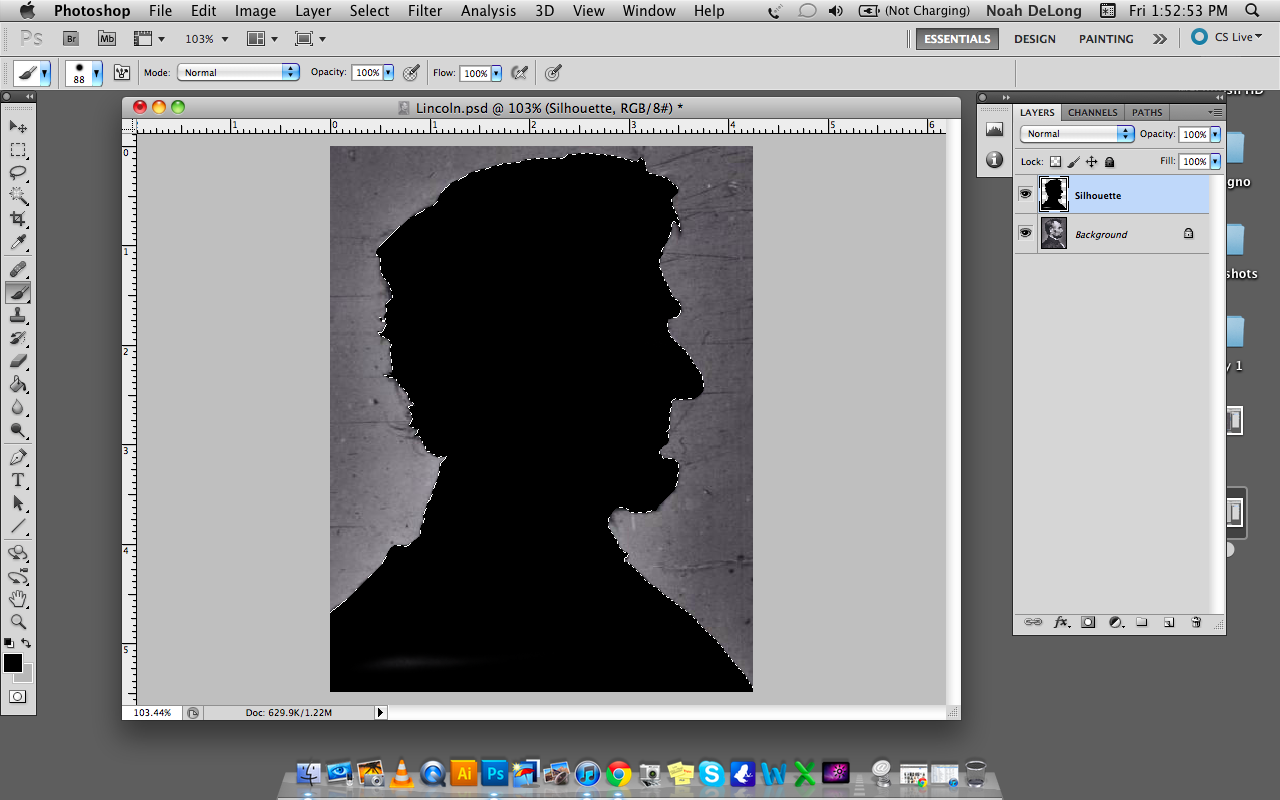Open the layer blend mode dropdown
1280x800 pixels.
pyautogui.click(x=1077, y=133)
